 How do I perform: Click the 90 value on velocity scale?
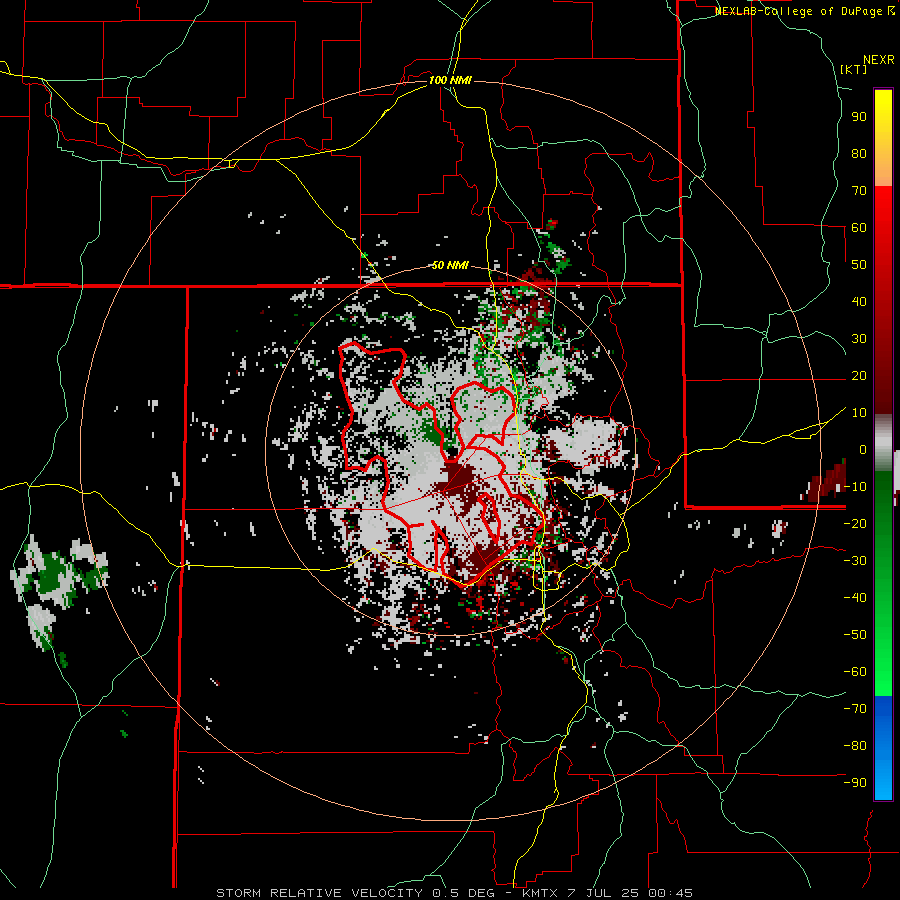point(859,117)
